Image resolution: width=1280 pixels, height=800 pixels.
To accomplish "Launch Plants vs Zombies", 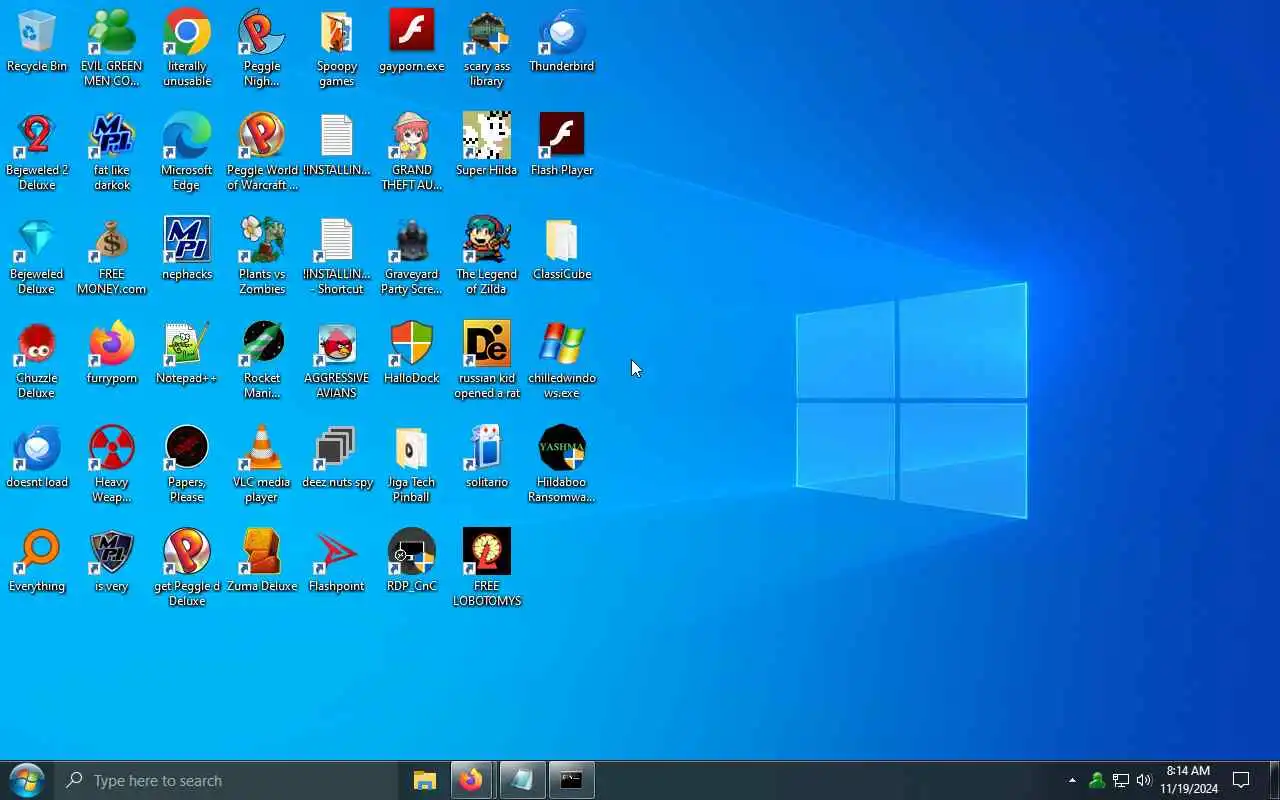I will click(x=262, y=256).
